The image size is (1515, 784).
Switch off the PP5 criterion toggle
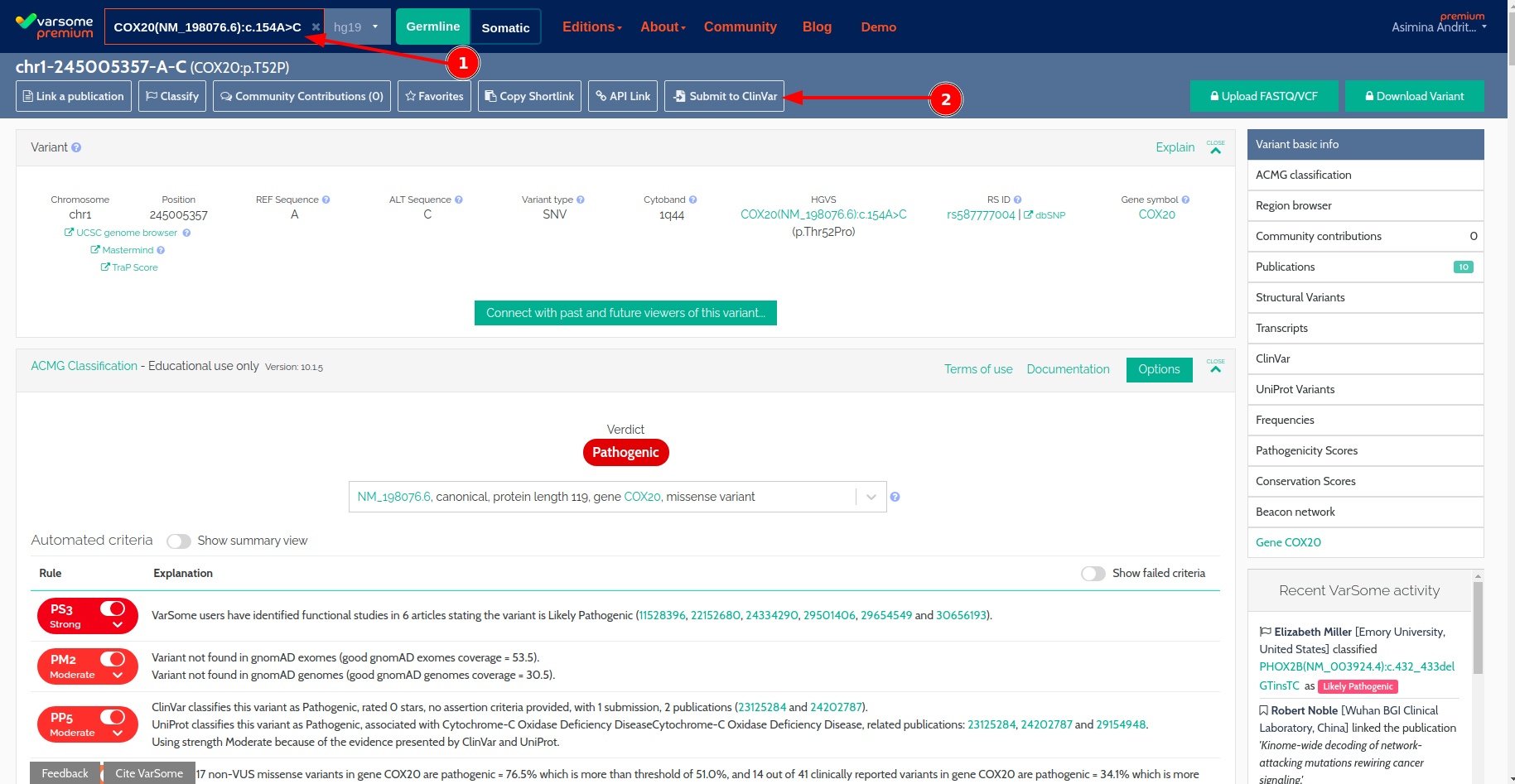(113, 717)
